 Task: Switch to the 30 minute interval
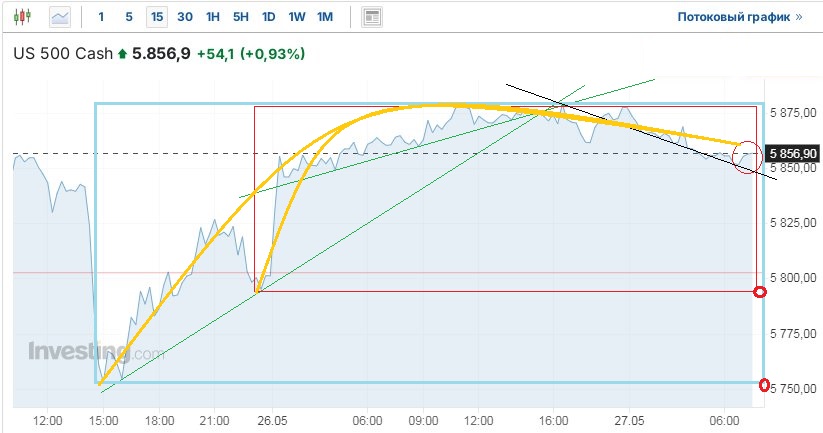[x=185, y=17]
